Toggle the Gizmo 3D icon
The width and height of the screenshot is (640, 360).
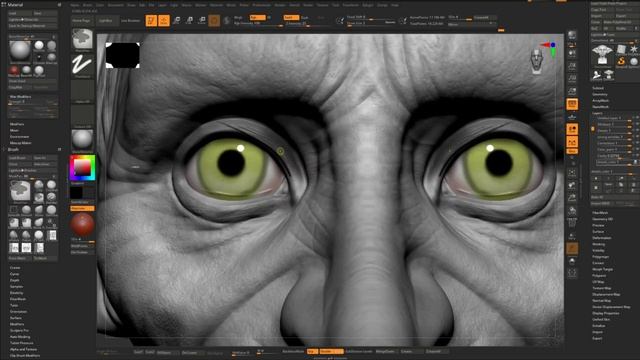(x=214, y=20)
